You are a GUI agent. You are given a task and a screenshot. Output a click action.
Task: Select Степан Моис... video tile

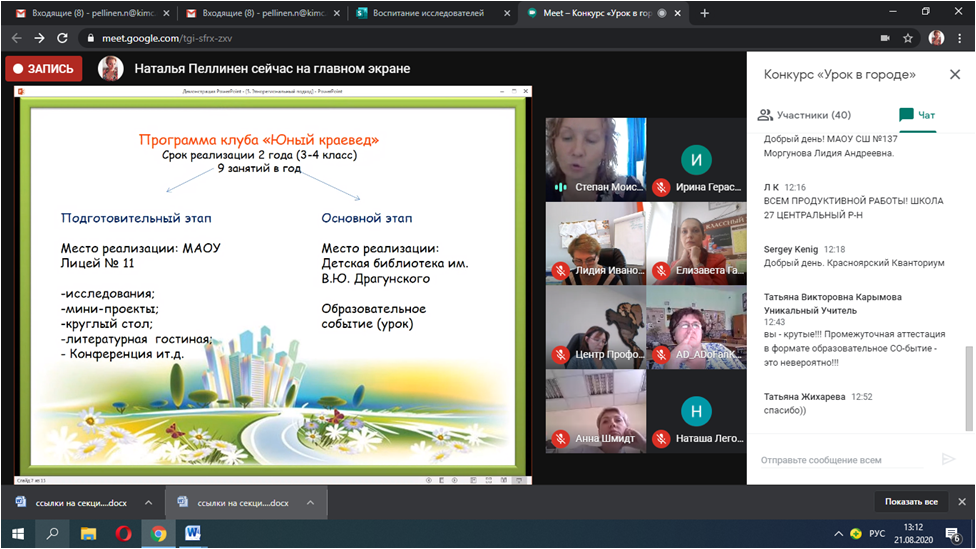click(x=596, y=159)
